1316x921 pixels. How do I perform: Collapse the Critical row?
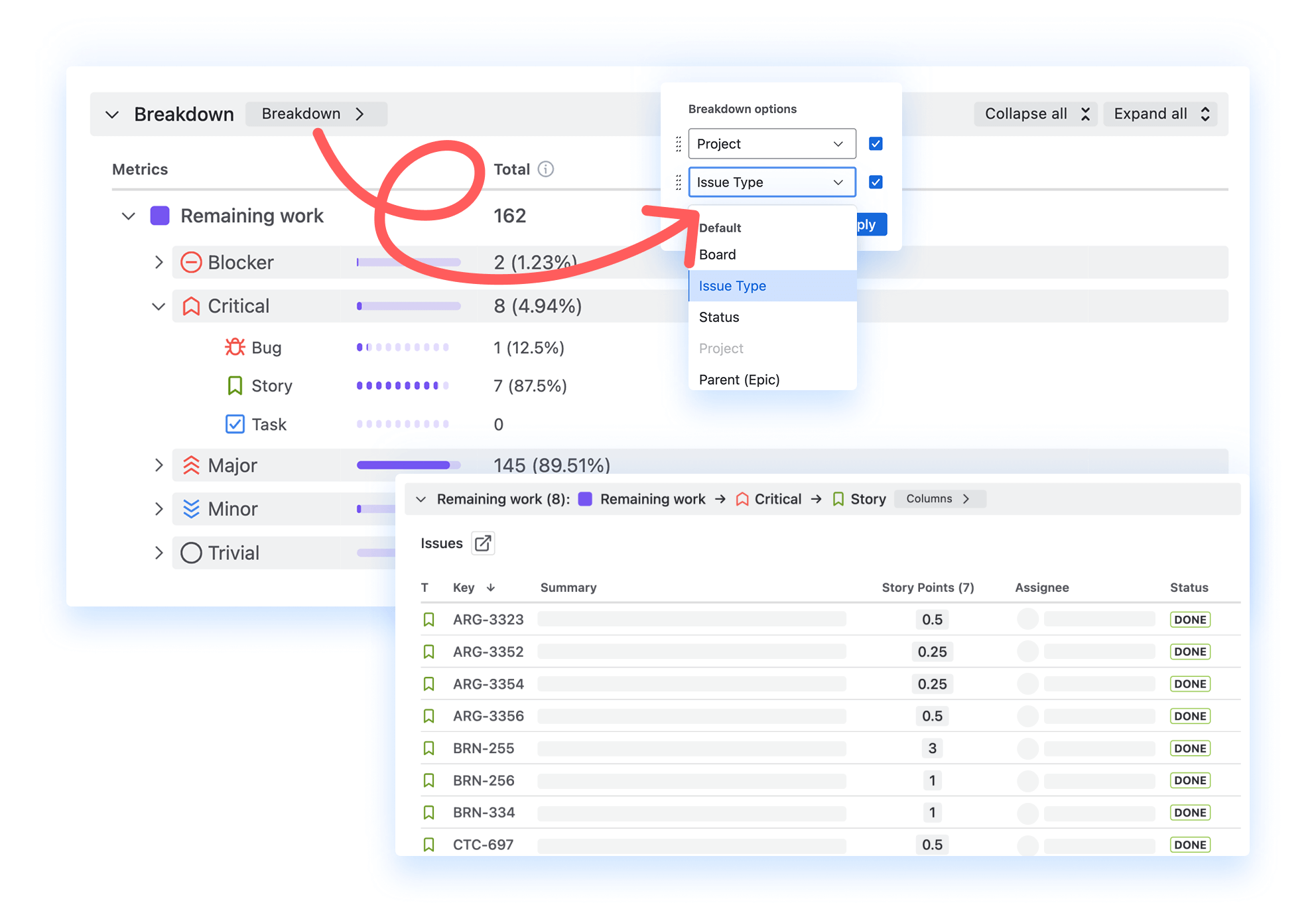click(x=159, y=307)
